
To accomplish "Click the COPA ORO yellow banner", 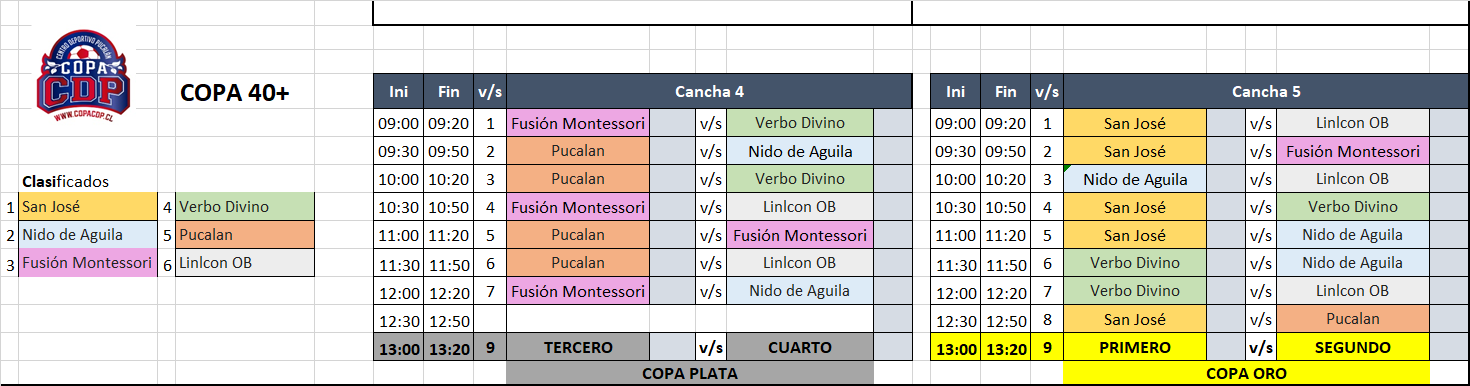I will tap(1247, 373).
